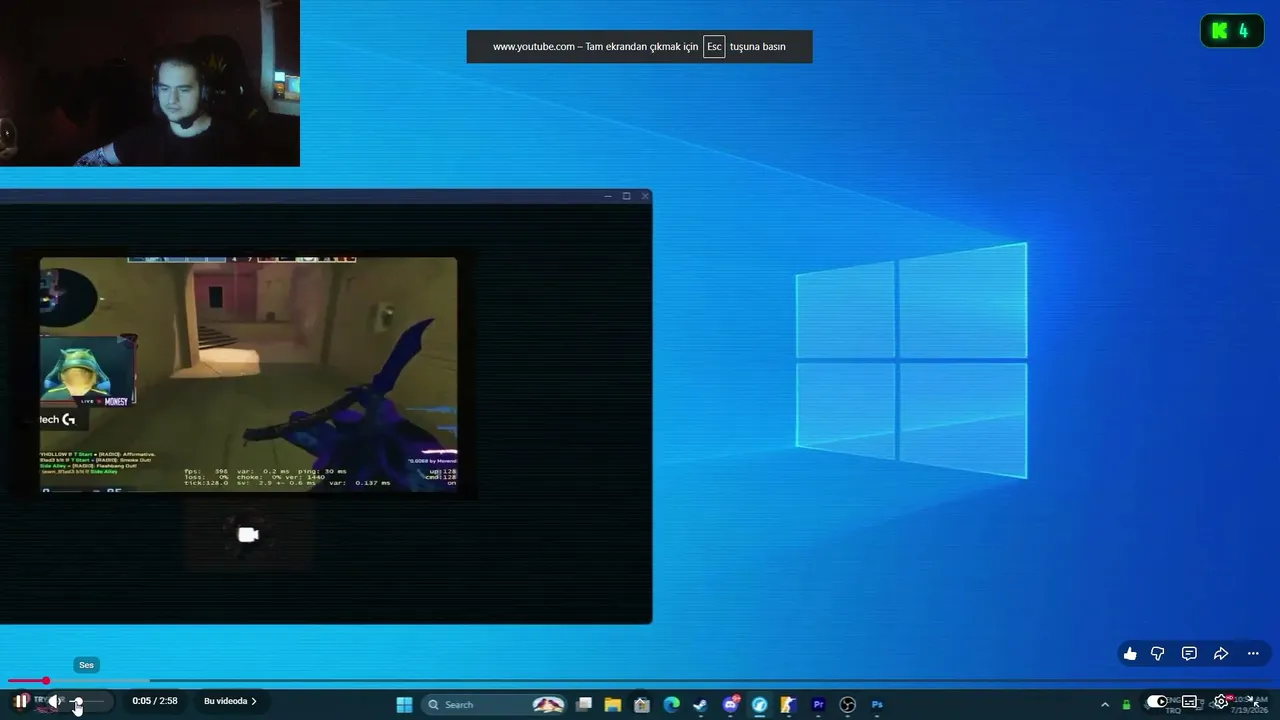Screen dimensions: 1280x720
Task: Toggle the autoplay switch
Action: pos(1157,701)
